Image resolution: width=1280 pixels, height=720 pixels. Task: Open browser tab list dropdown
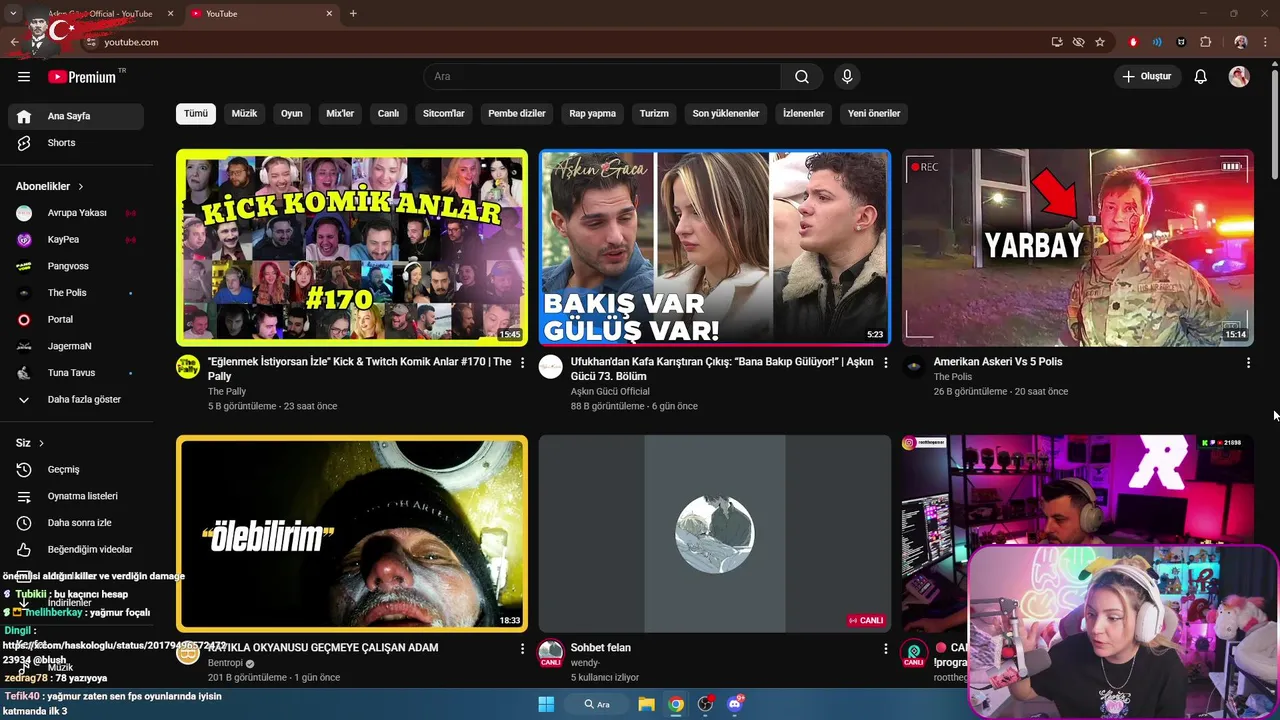13,13
